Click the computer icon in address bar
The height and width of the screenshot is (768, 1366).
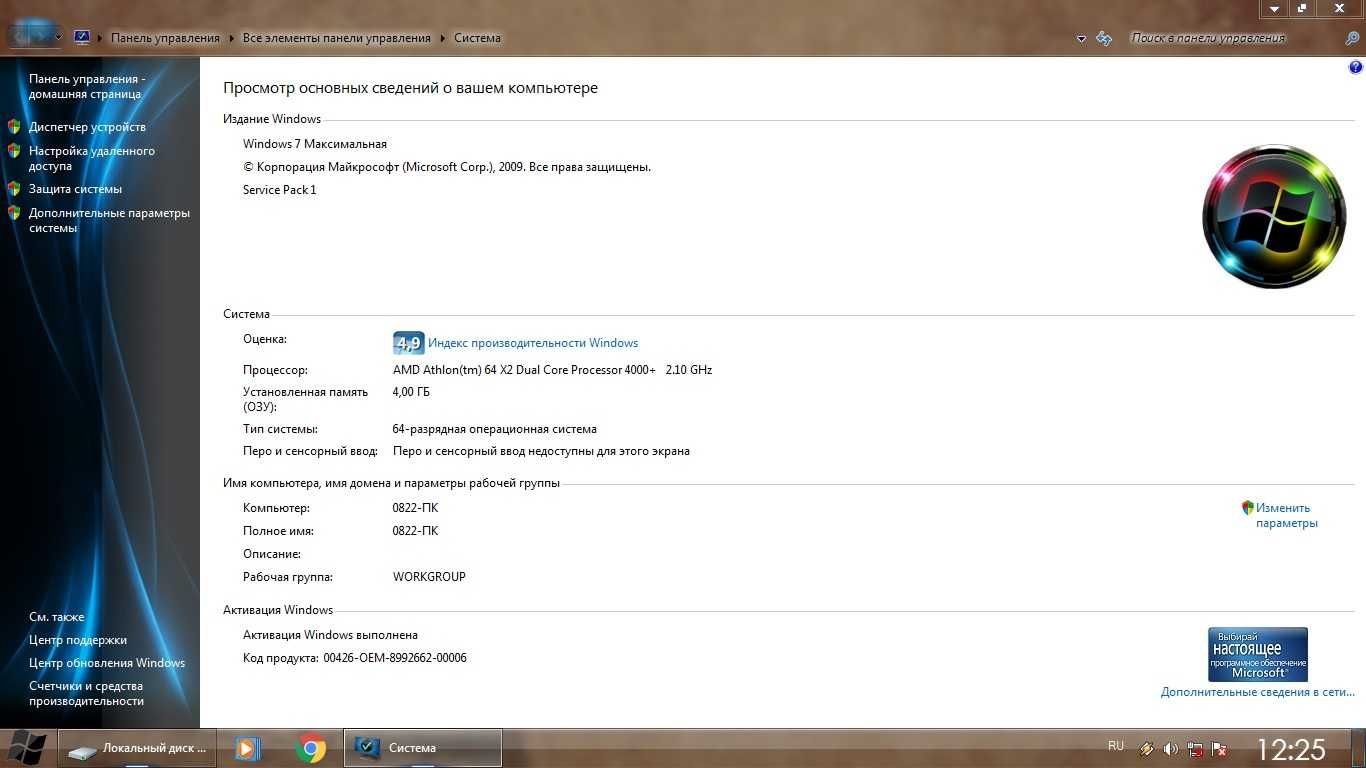click(x=82, y=38)
